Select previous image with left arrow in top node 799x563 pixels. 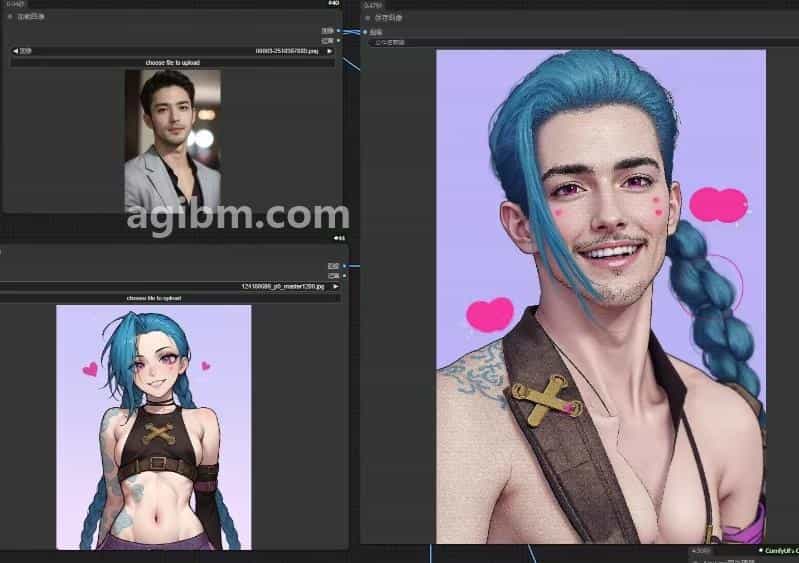pos(15,50)
